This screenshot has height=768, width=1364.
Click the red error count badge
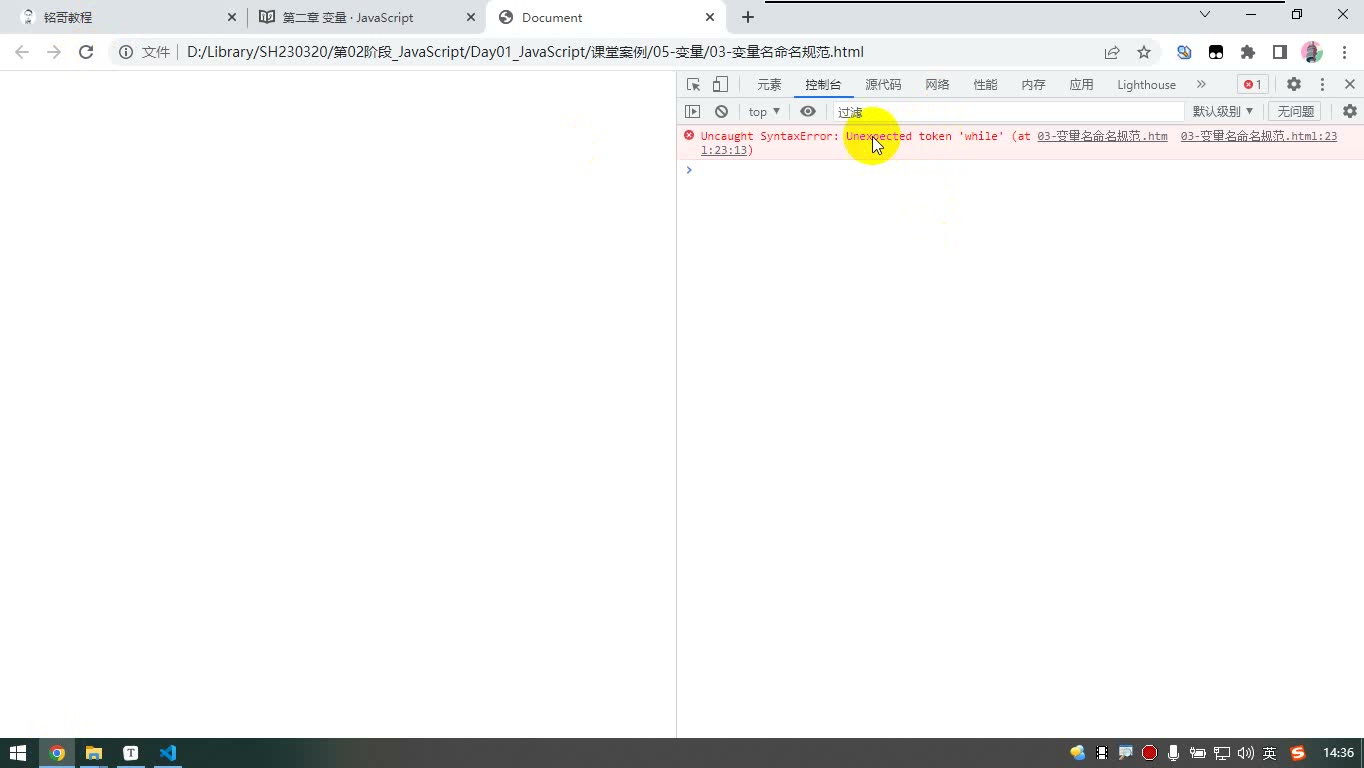point(1252,85)
